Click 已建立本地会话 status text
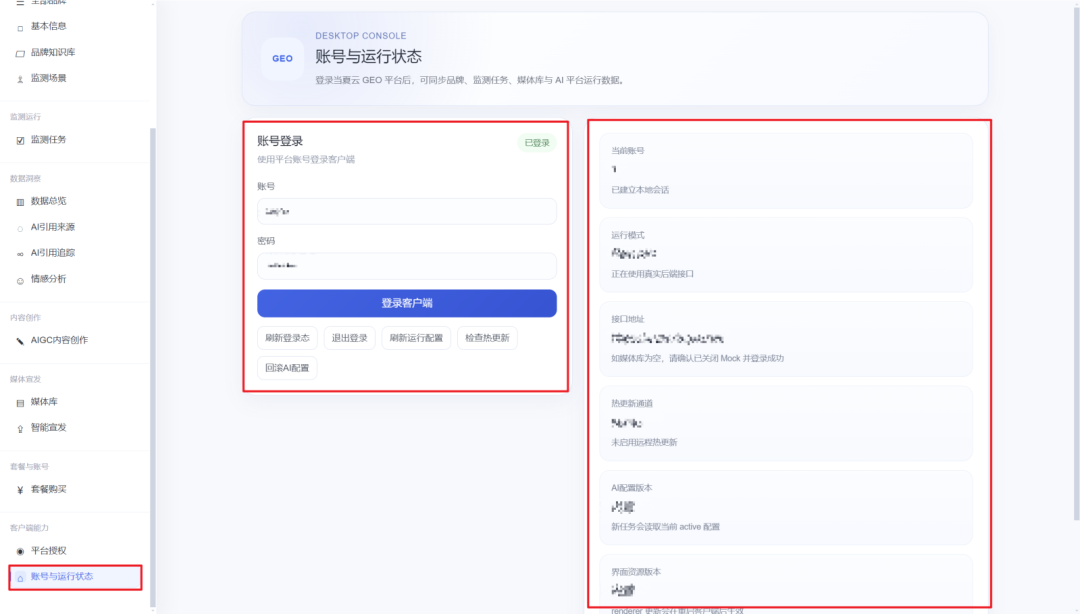 (x=640, y=190)
